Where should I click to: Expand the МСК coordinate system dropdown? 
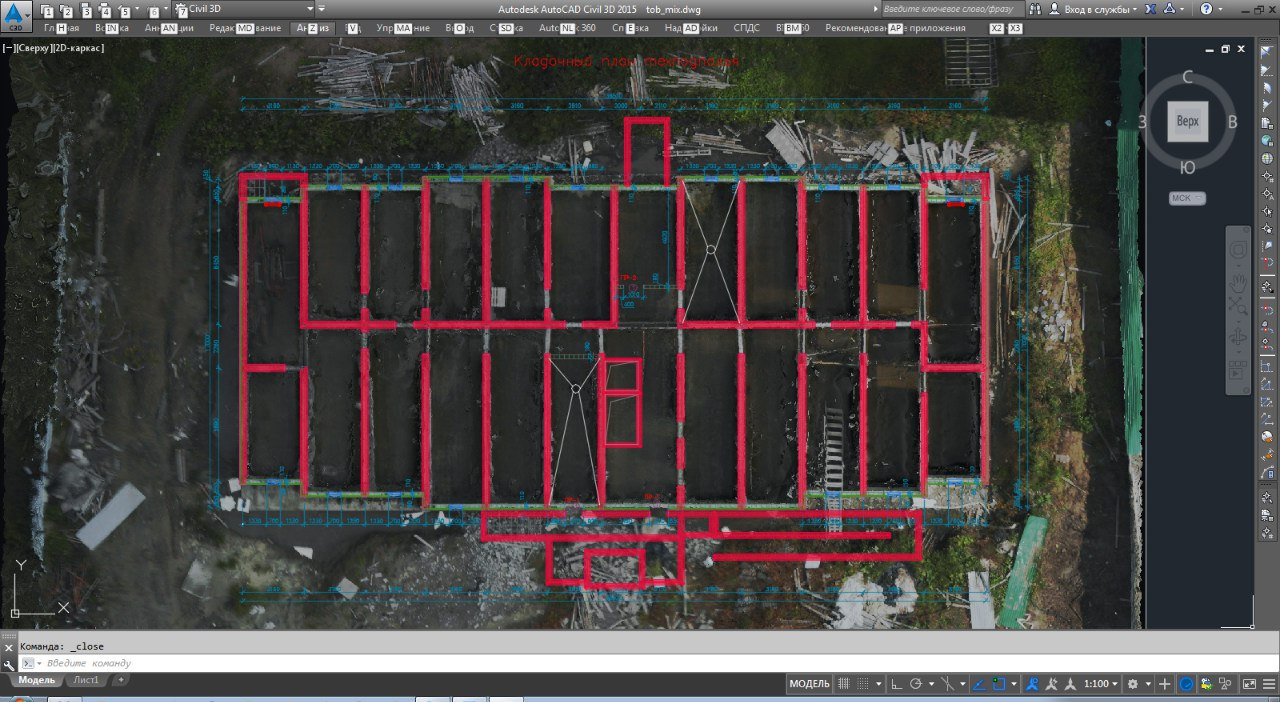pyautogui.click(x=1187, y=198)
